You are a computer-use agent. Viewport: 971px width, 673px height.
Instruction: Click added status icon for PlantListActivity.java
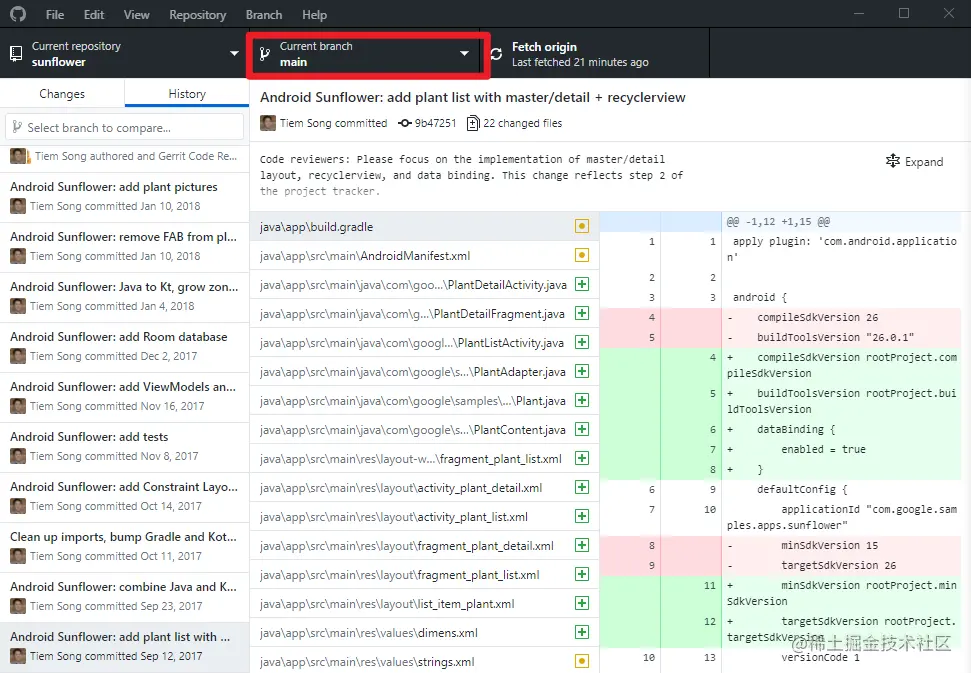point(581,342)
